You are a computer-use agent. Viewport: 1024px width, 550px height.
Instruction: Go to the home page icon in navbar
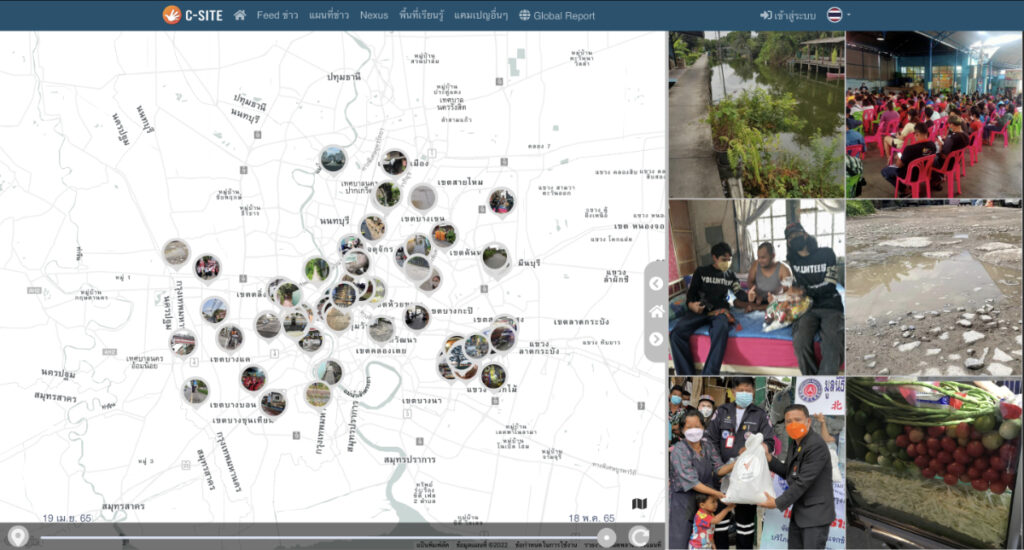[x=240, y=15]
